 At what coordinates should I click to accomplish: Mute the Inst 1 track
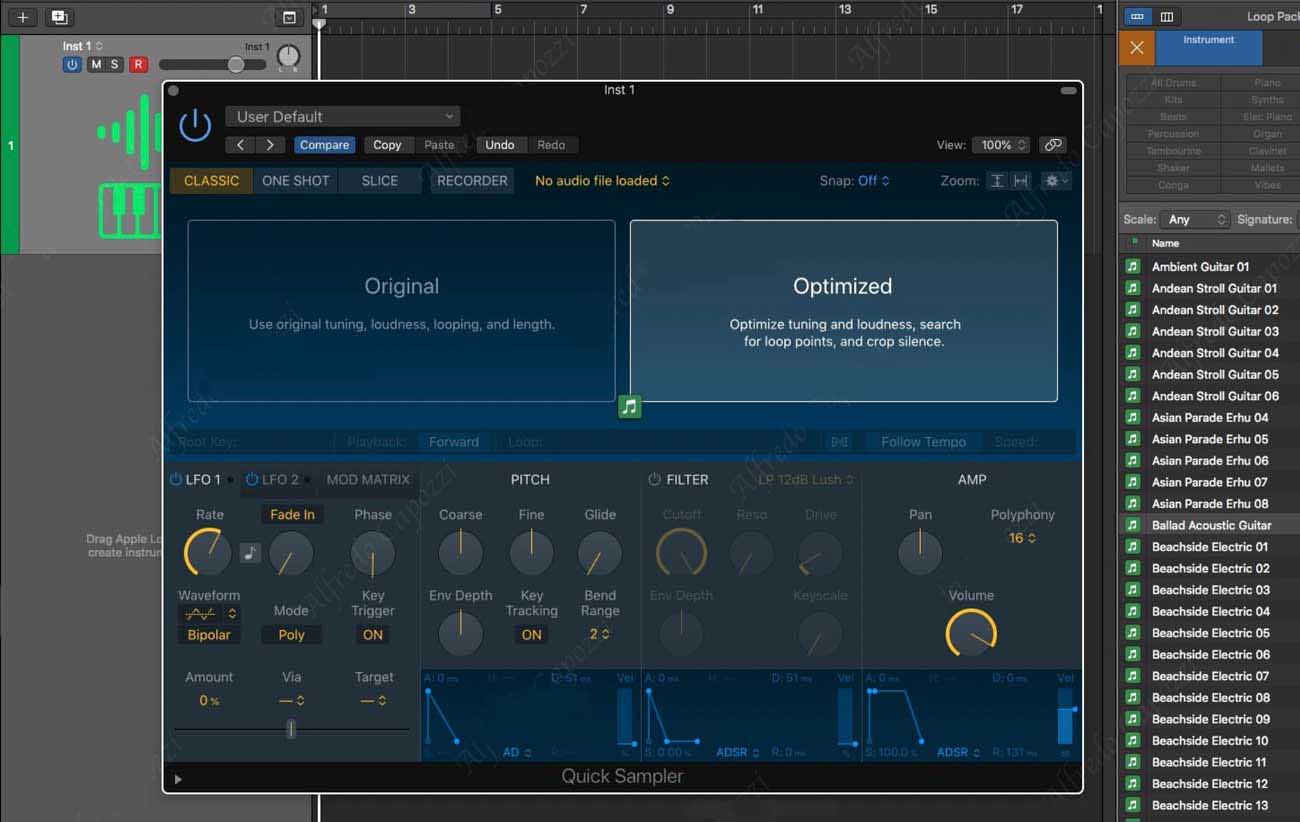point(96,65)
